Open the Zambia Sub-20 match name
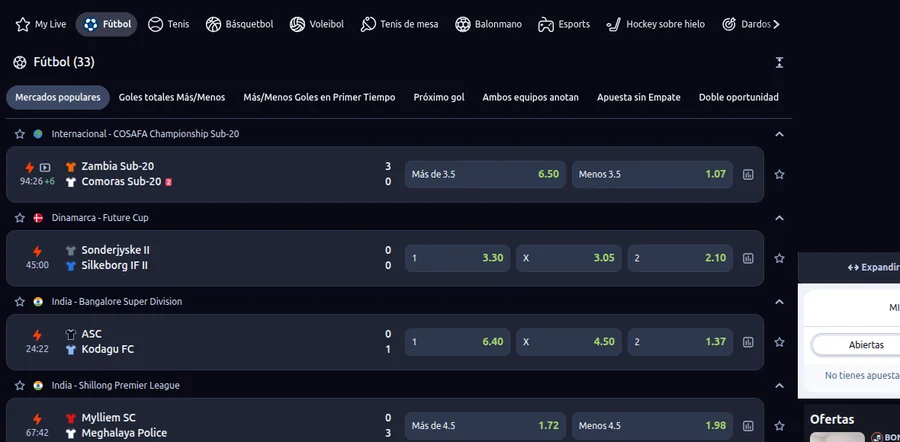 pos(118,166)
